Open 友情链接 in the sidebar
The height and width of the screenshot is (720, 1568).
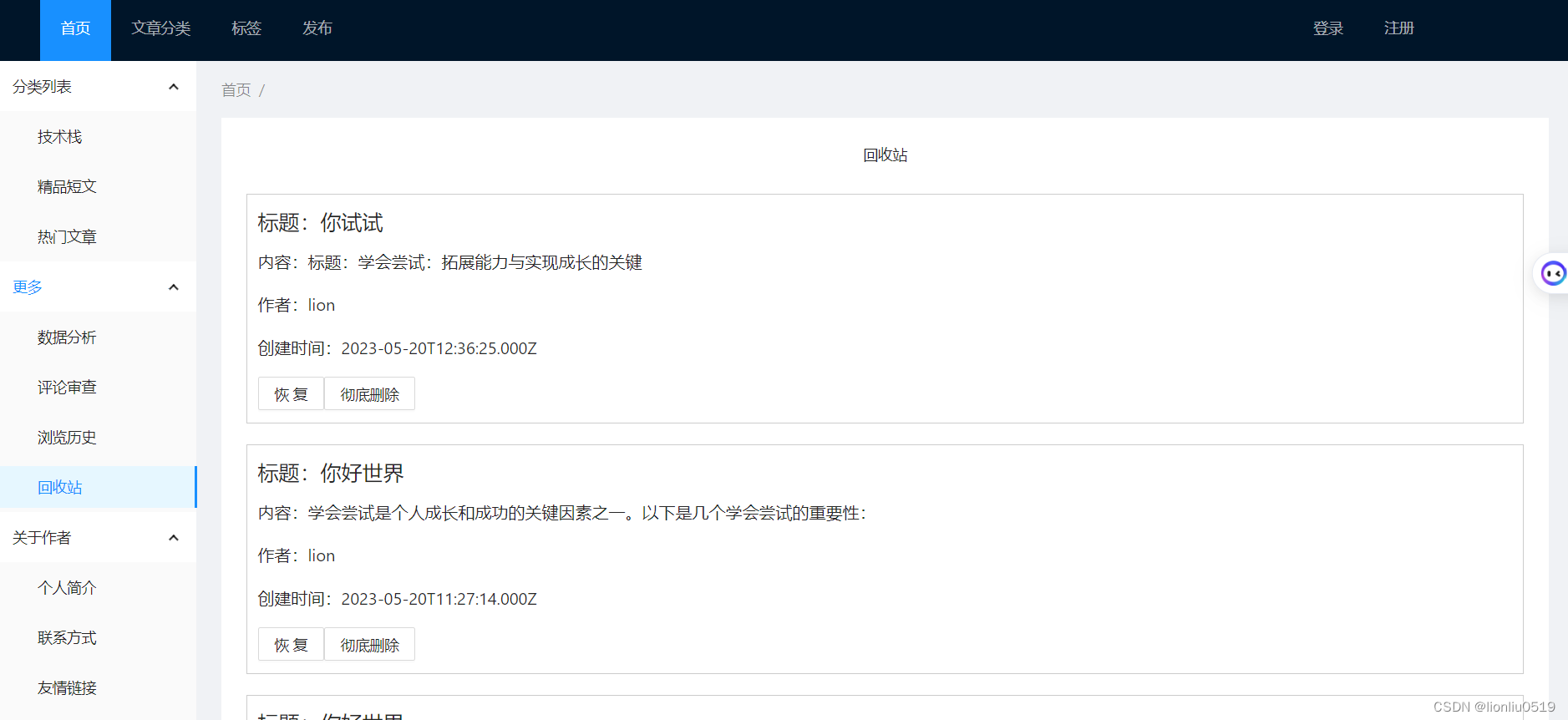point(98,687)
